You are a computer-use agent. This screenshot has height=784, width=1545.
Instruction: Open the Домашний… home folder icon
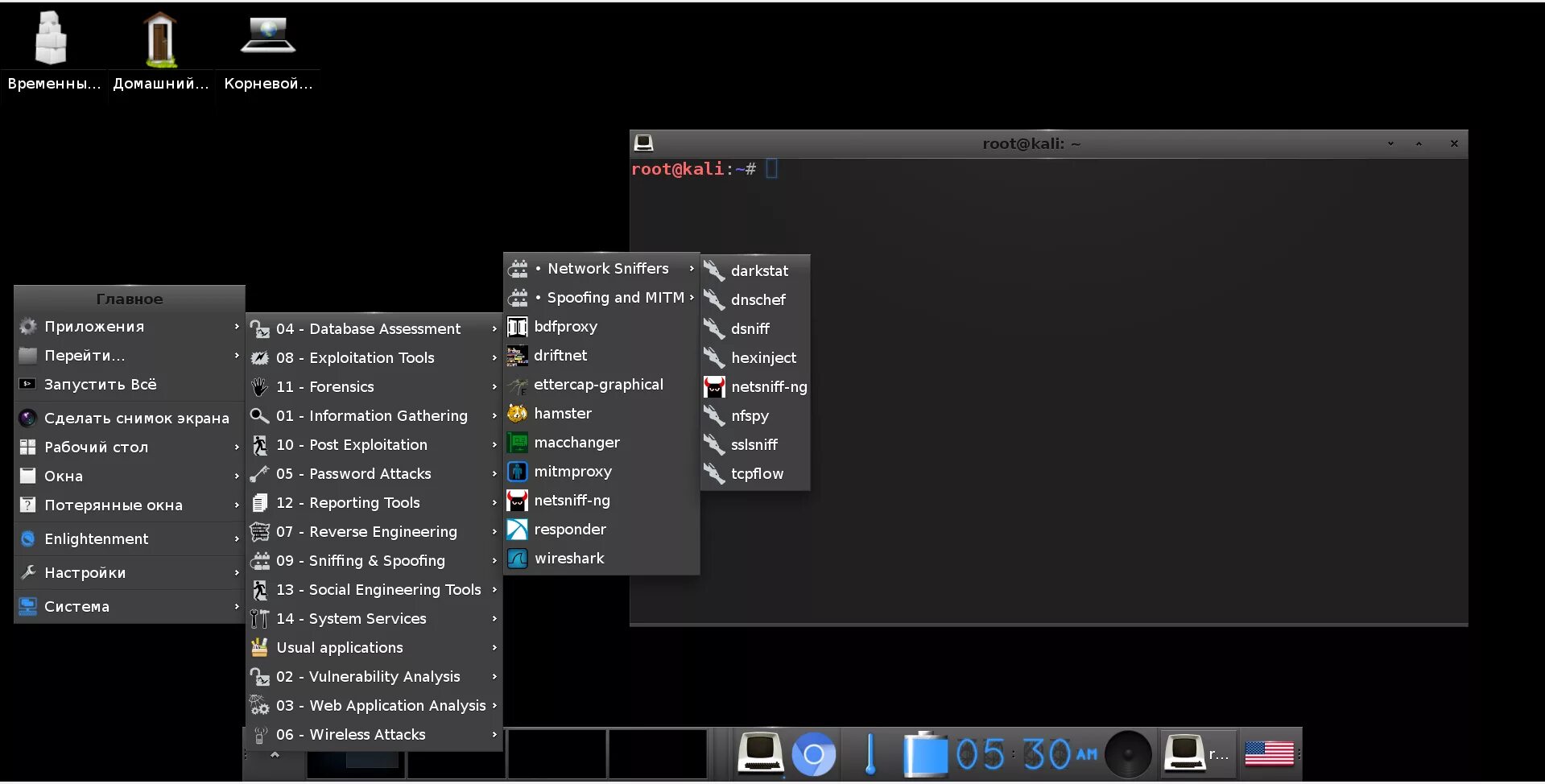[x=160, y=52]
